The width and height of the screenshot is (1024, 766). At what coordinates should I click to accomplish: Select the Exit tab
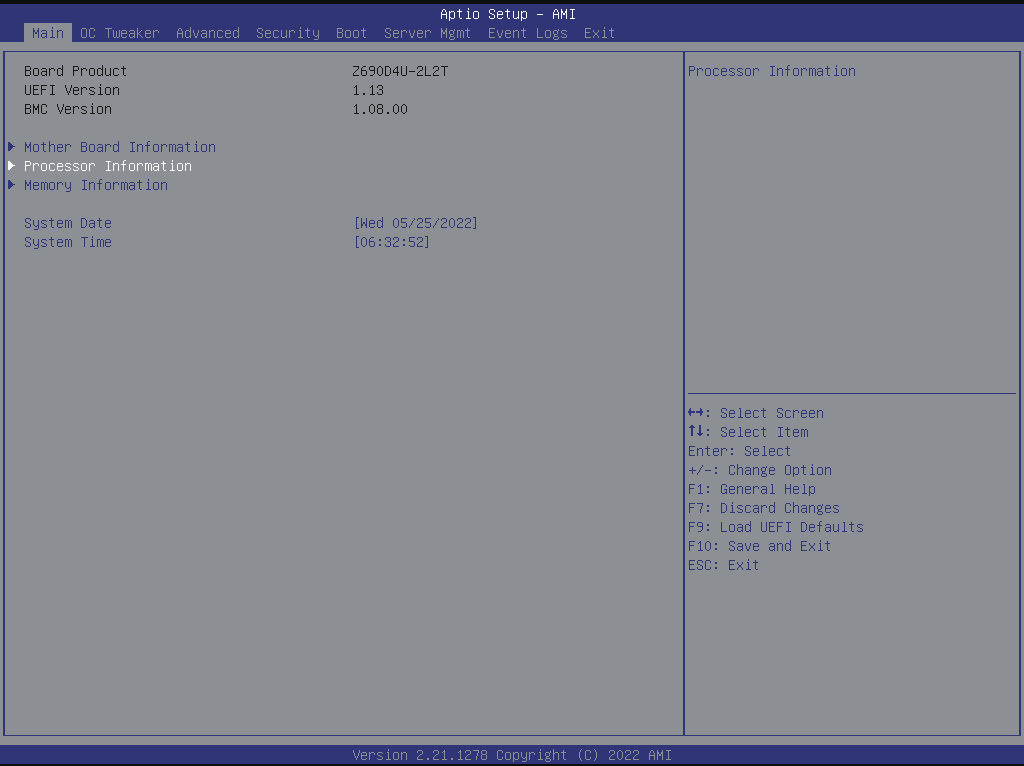[599, 33]
